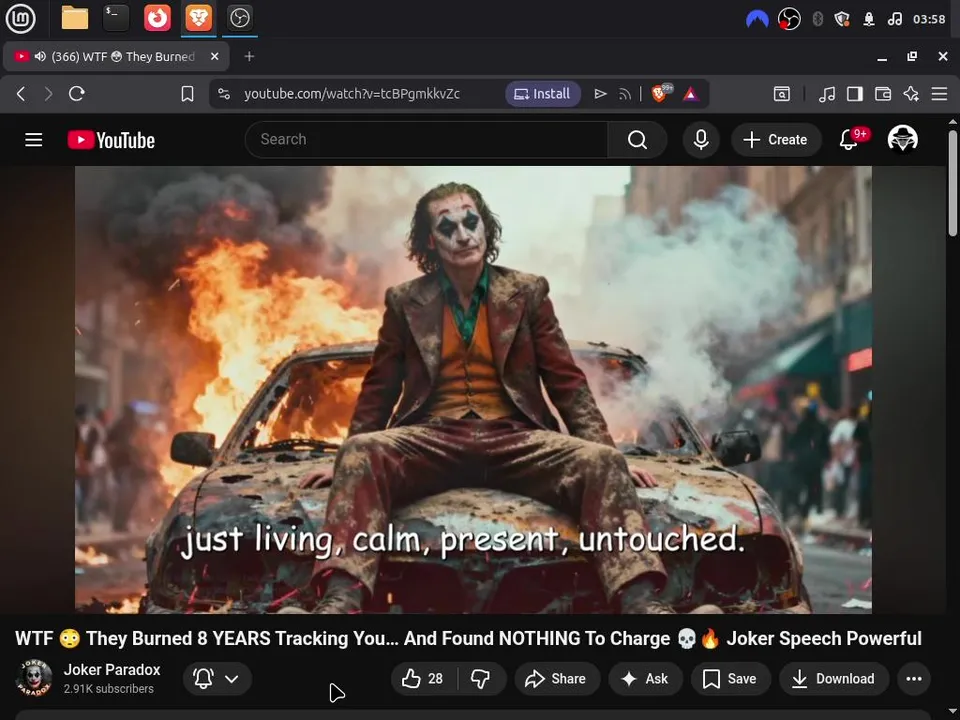Click the video title text

tap(468, 639)
